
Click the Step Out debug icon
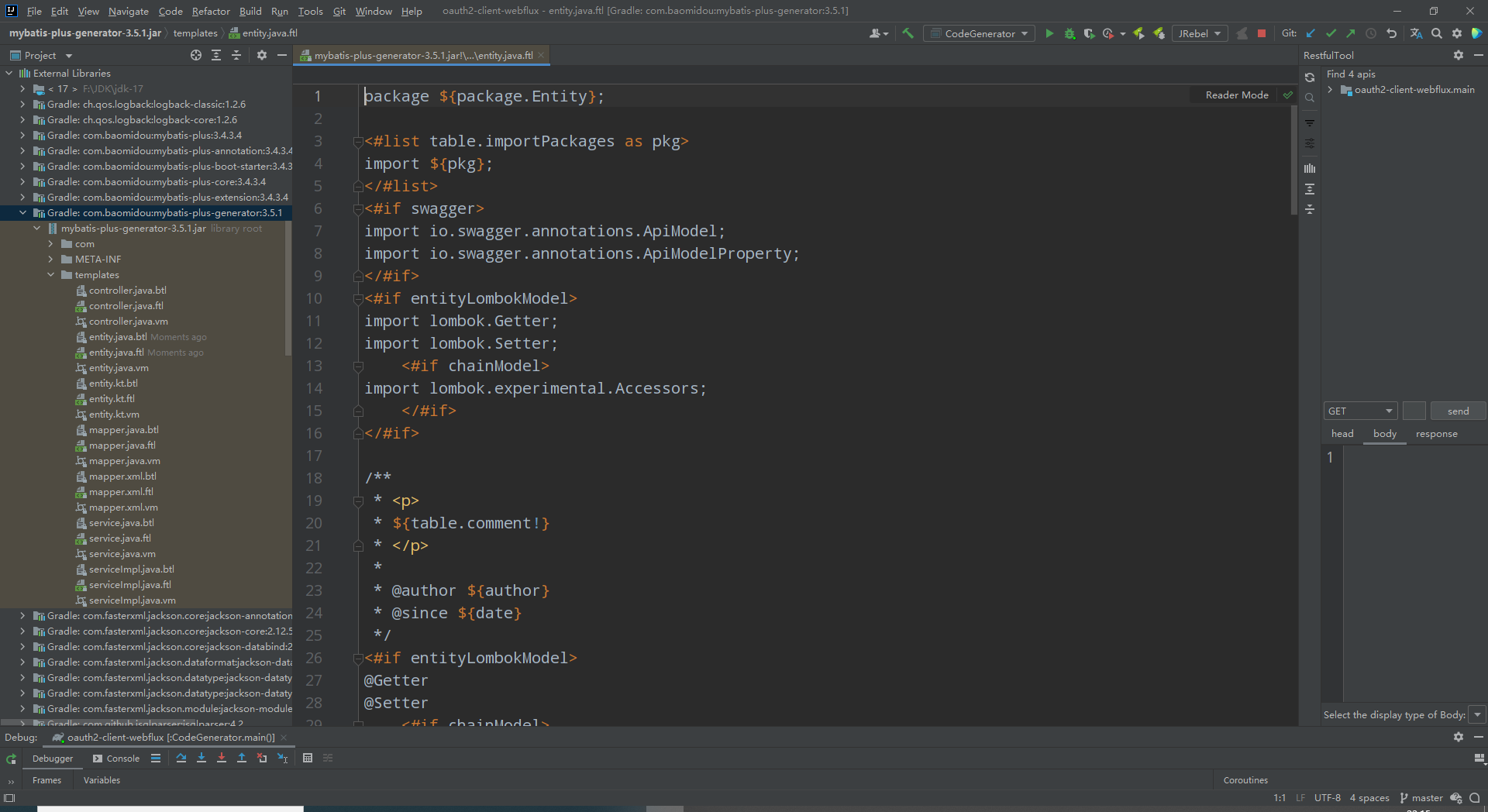[x=242, y=758]
